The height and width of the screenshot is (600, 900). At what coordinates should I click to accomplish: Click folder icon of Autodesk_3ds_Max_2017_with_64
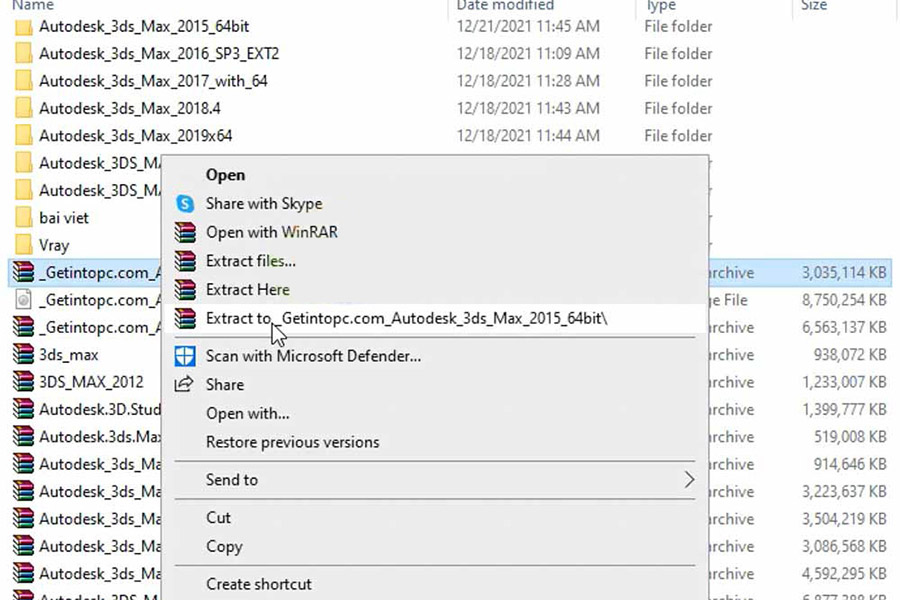coord(23,82)
